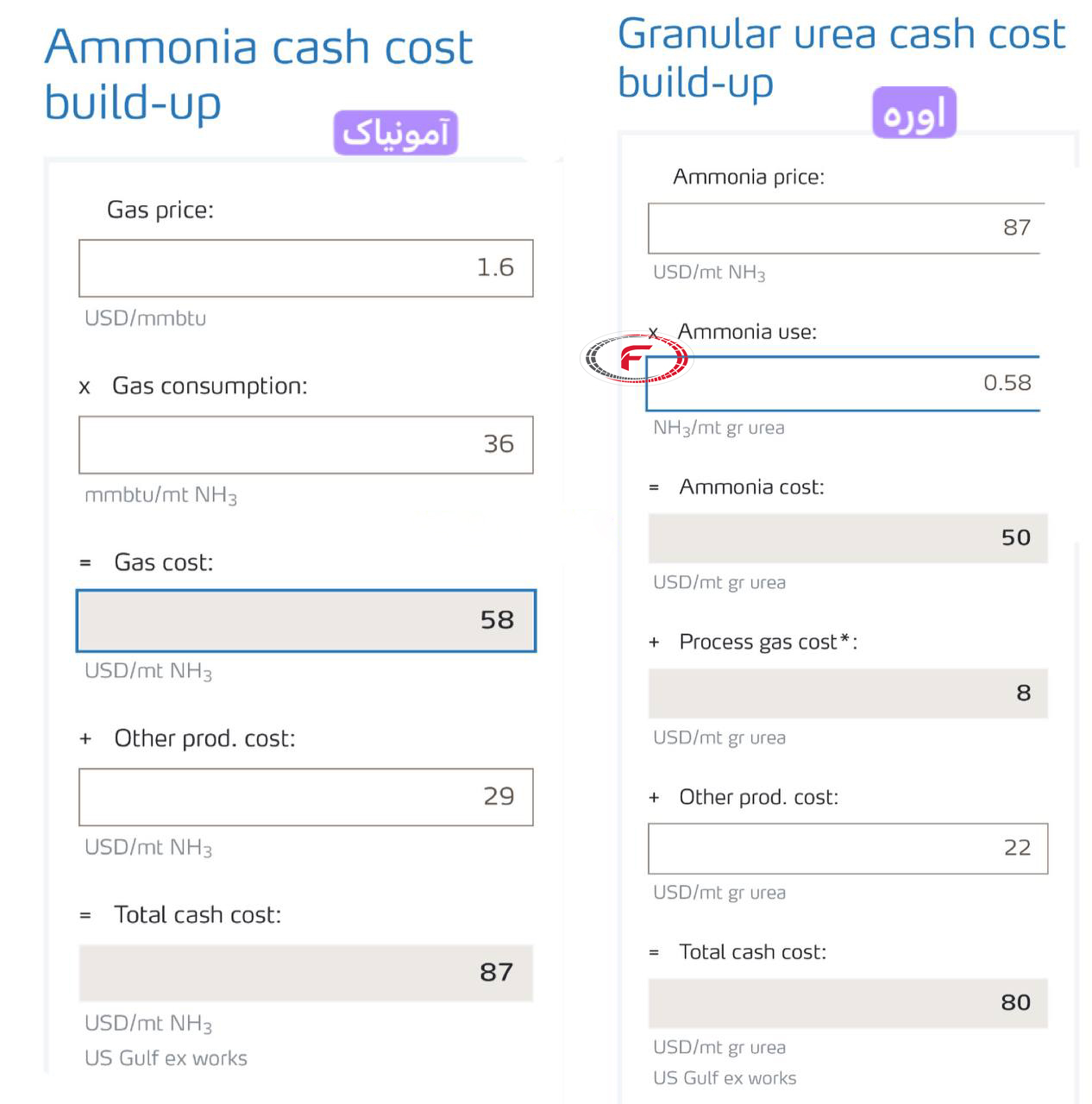This screenshot has width=1092, height=1104.
Task: Click the Process gas cost asterisk label
Action: point(768,642)
